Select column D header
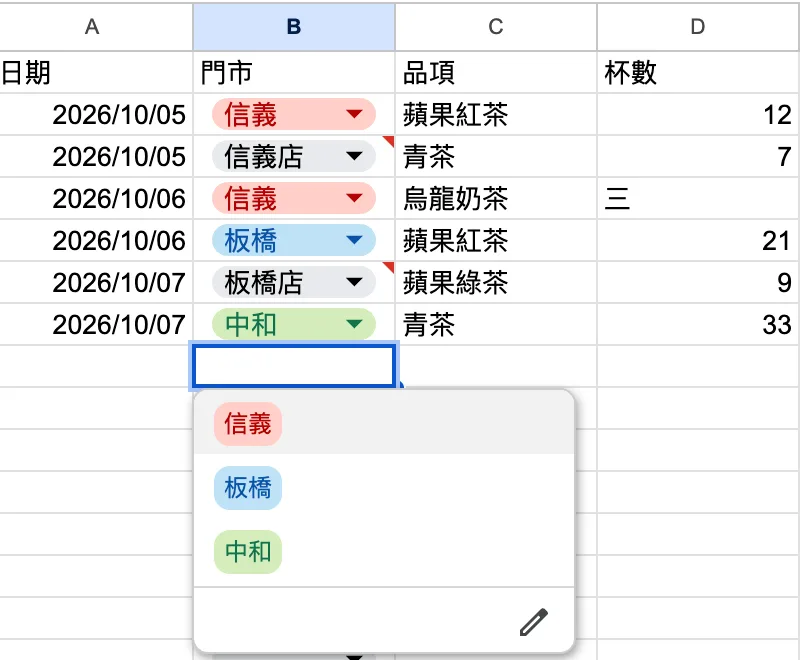The height and width of the screenshot is (660, 800). (x=698, y=27)
